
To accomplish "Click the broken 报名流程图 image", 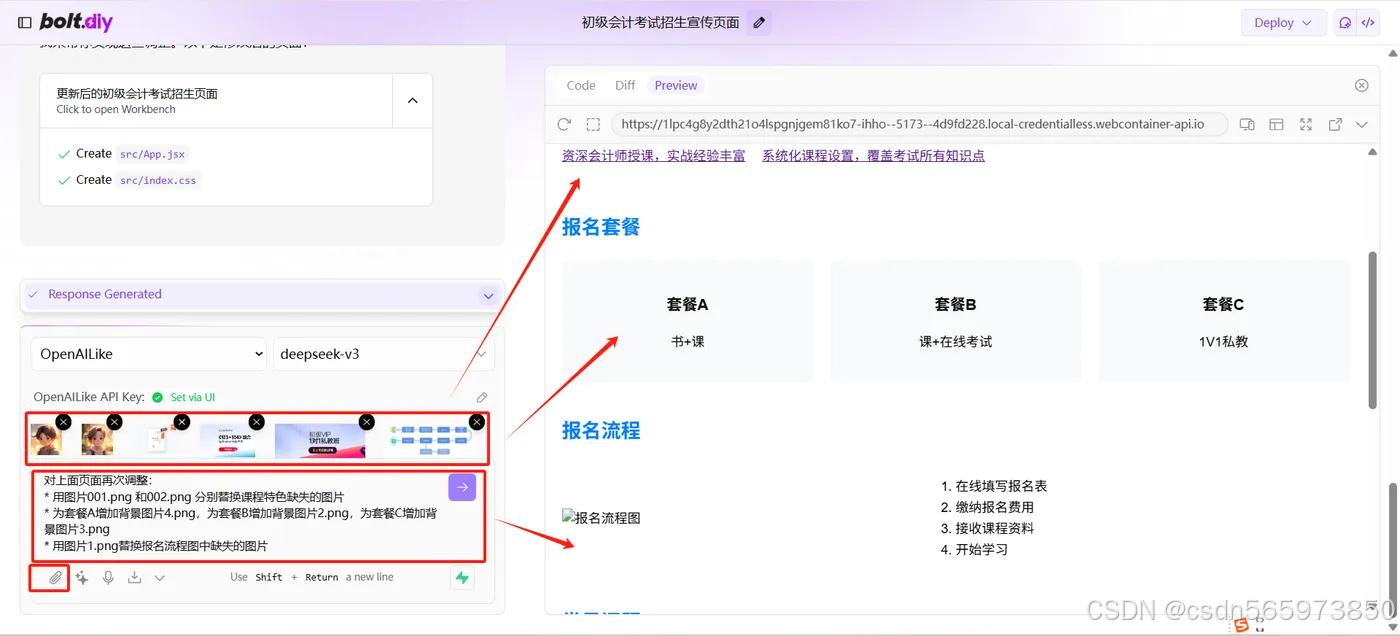I will [601, 518].
